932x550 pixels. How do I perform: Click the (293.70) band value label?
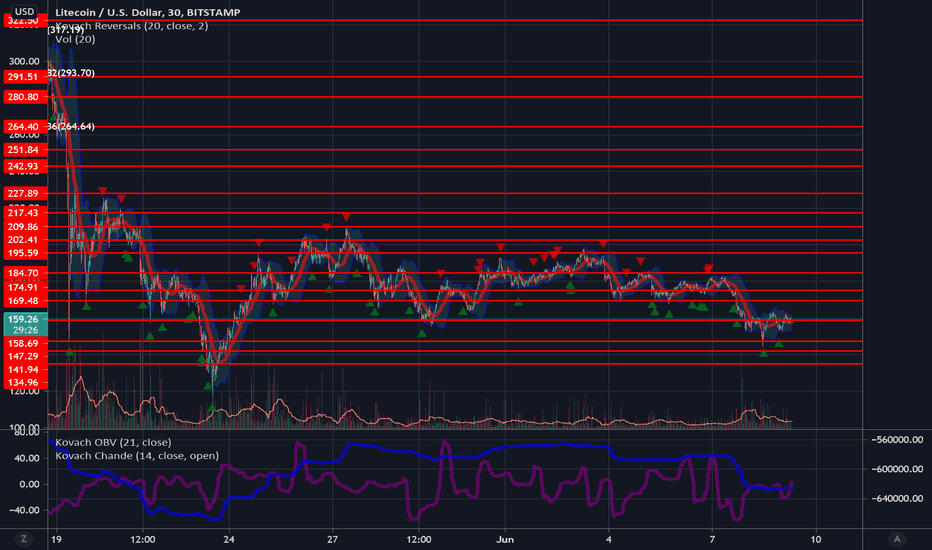pyautogui.click(x=75, y=73)
